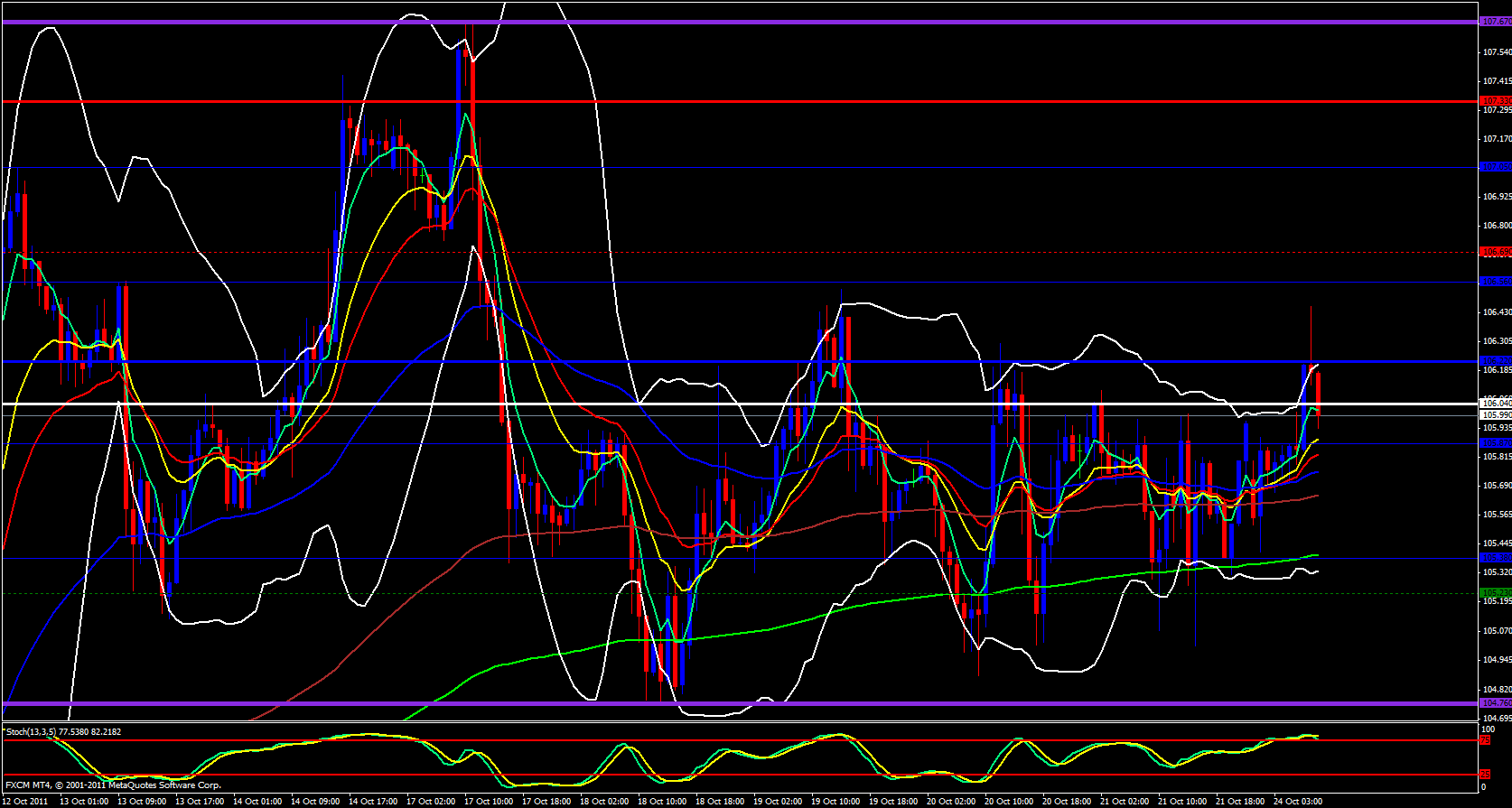This screenshot has height=808, width=1512.
Task: Click the Stoch(13,3,5) indicator label
Action: (x=63, y=732)
